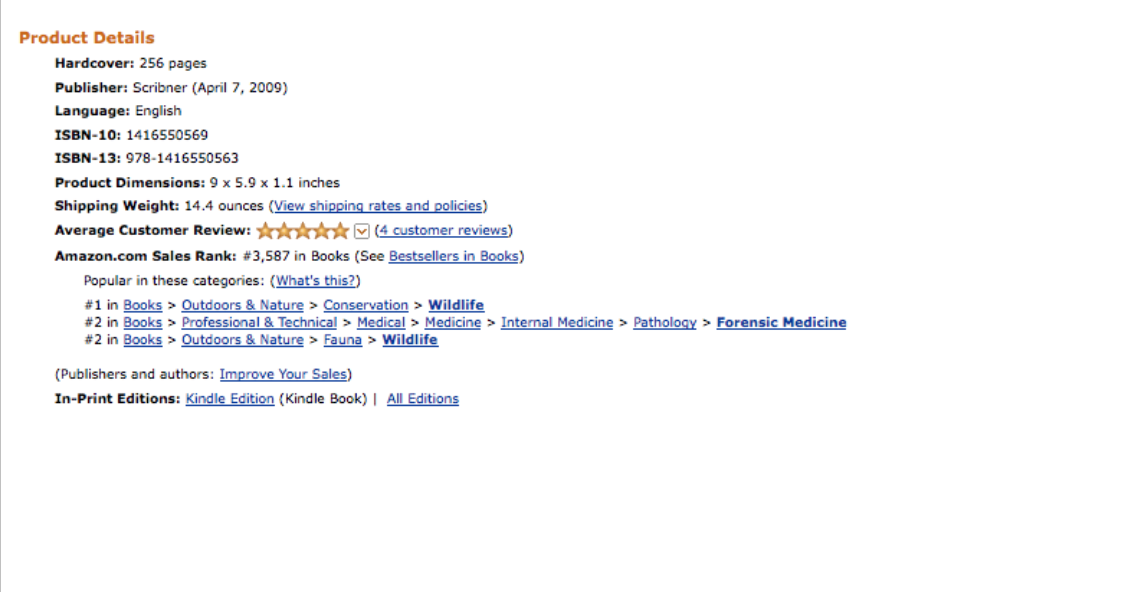Open Outdoors & Nature in Fauna row
This screenshot has width=1127, height=592.
(242, 340)
